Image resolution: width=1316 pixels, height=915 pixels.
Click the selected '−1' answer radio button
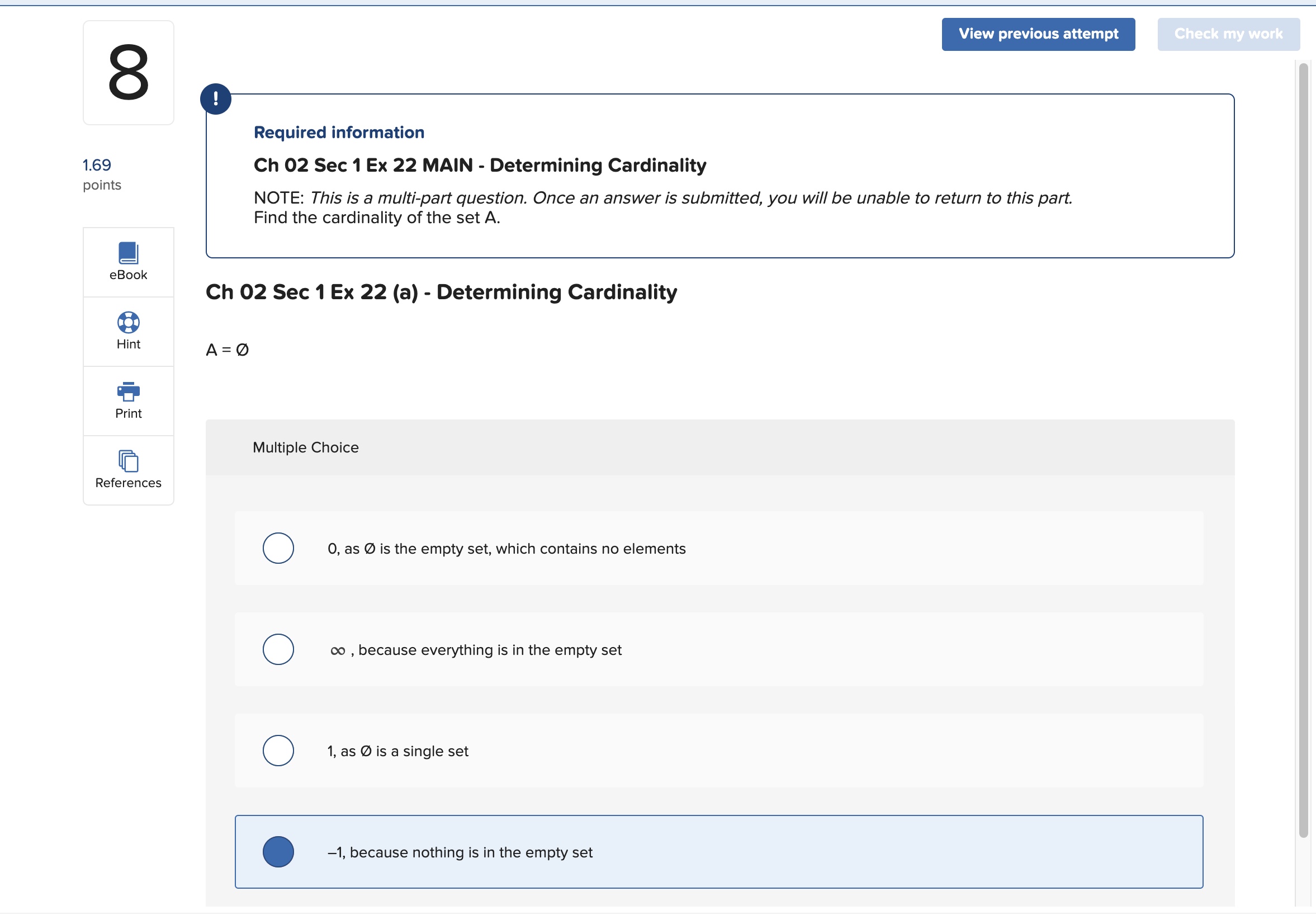click(x=278, y=851)
